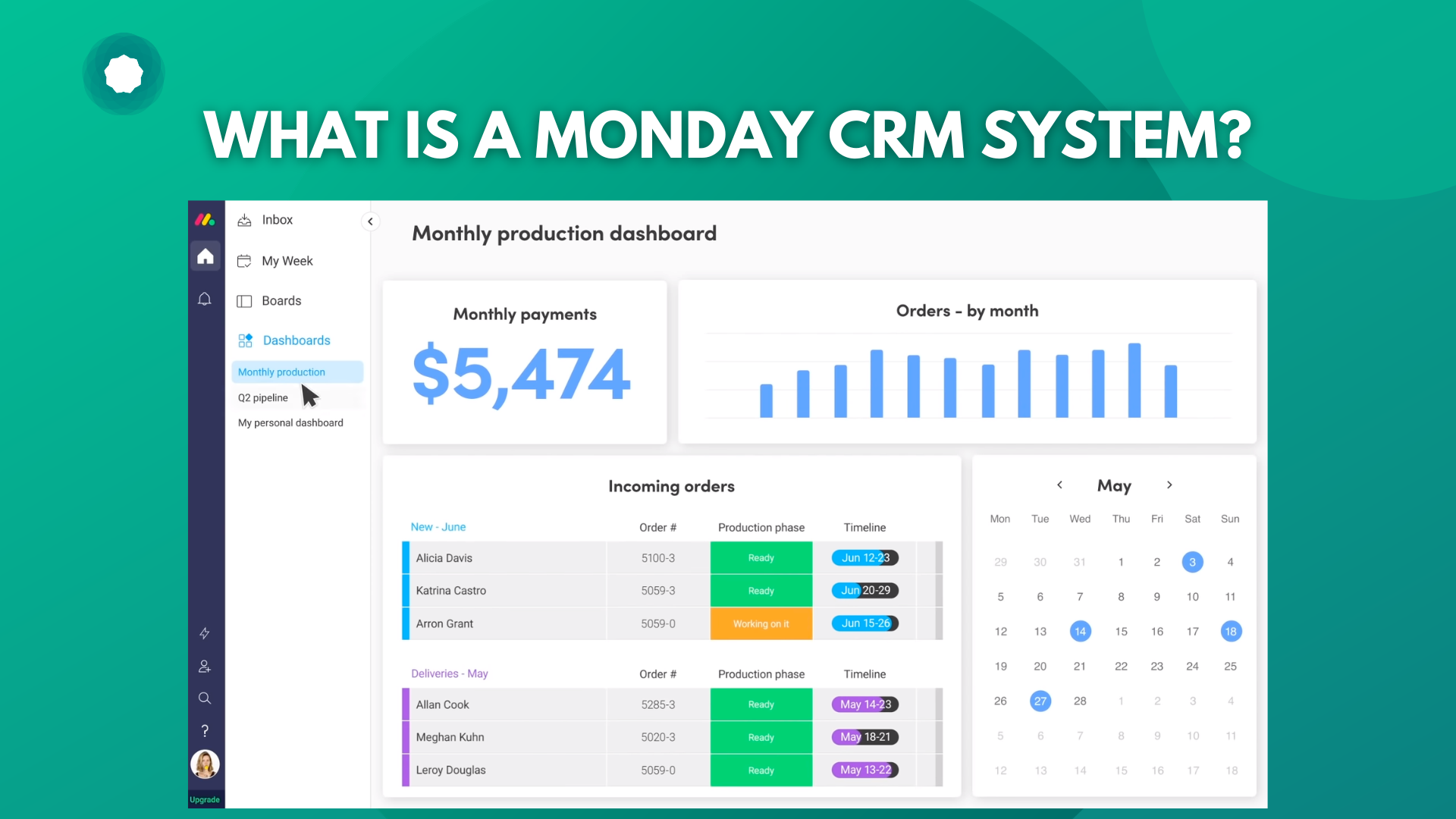Select the Home icon in the sidebar

click(205, 256)
